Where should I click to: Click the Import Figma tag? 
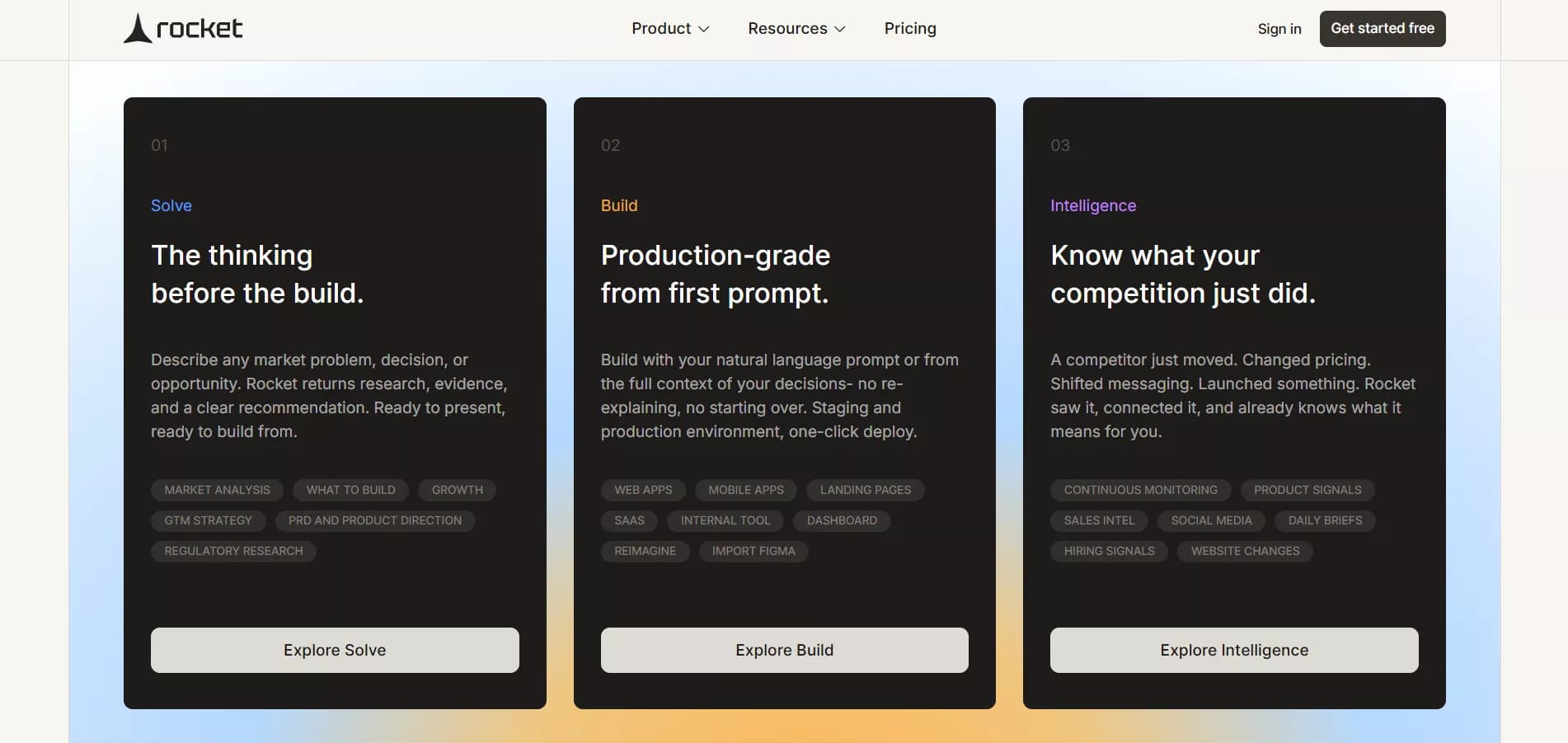[x=753, y=551]
